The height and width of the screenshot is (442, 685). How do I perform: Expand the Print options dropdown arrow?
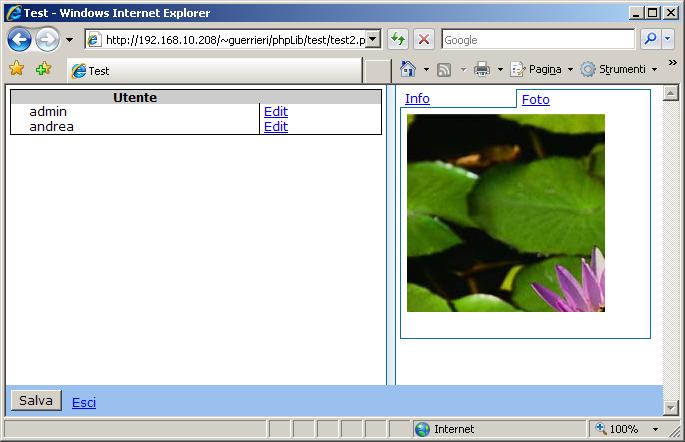[x=501, y=69]
